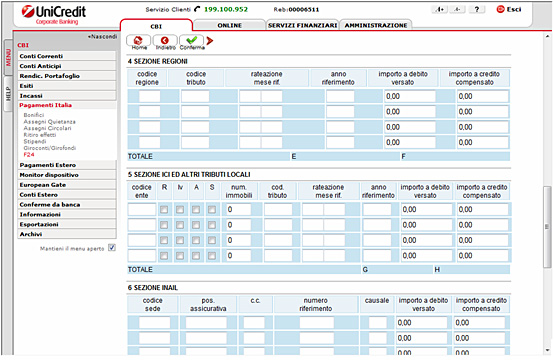Focus first codice regione field
The image size is (554, 360).
(149, 96)
